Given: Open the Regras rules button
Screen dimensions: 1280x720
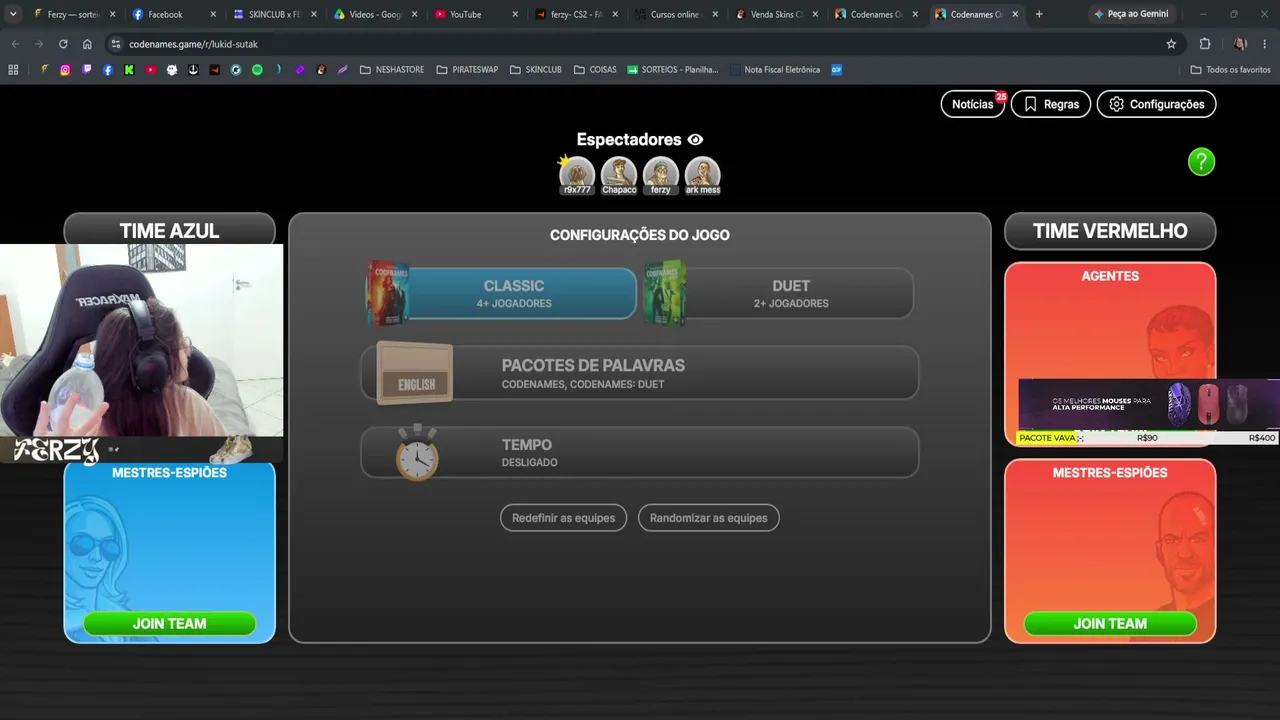Looking at the screenshot, I should [x=1051, y=104].
